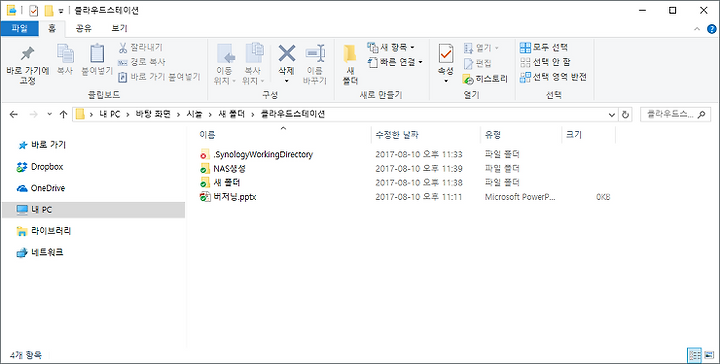Expand the Delete (삭제) dropdown arrow
Screen dimensions: 720x364
(287, 81)
